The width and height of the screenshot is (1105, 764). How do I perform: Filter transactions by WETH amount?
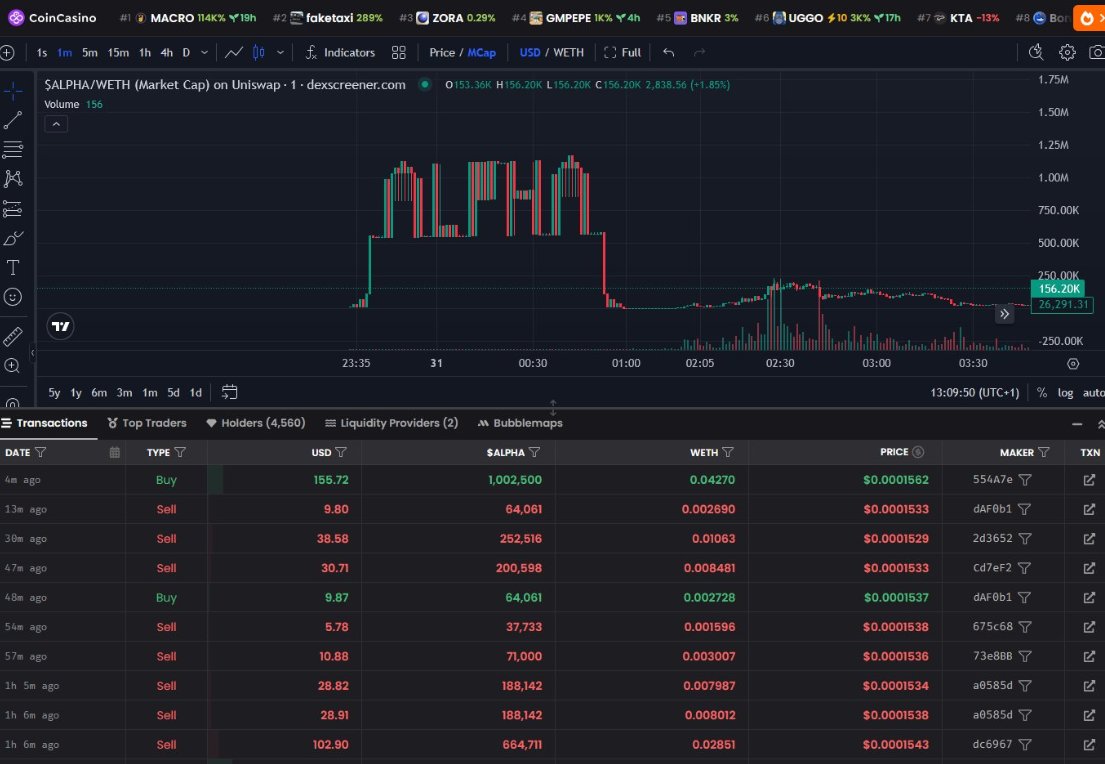click(728, 452)
